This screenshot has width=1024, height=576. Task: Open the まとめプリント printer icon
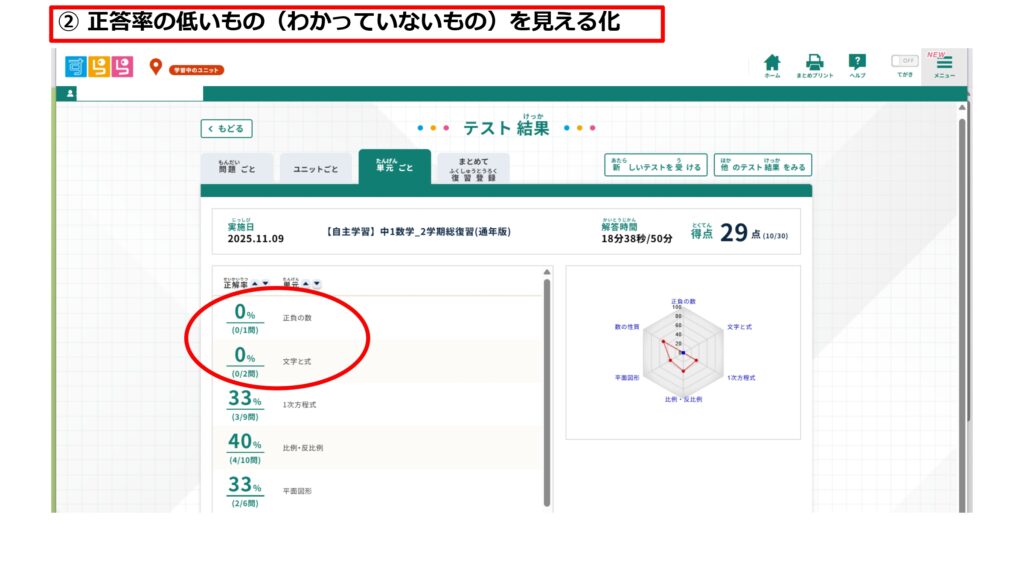(x=815, y=64)
